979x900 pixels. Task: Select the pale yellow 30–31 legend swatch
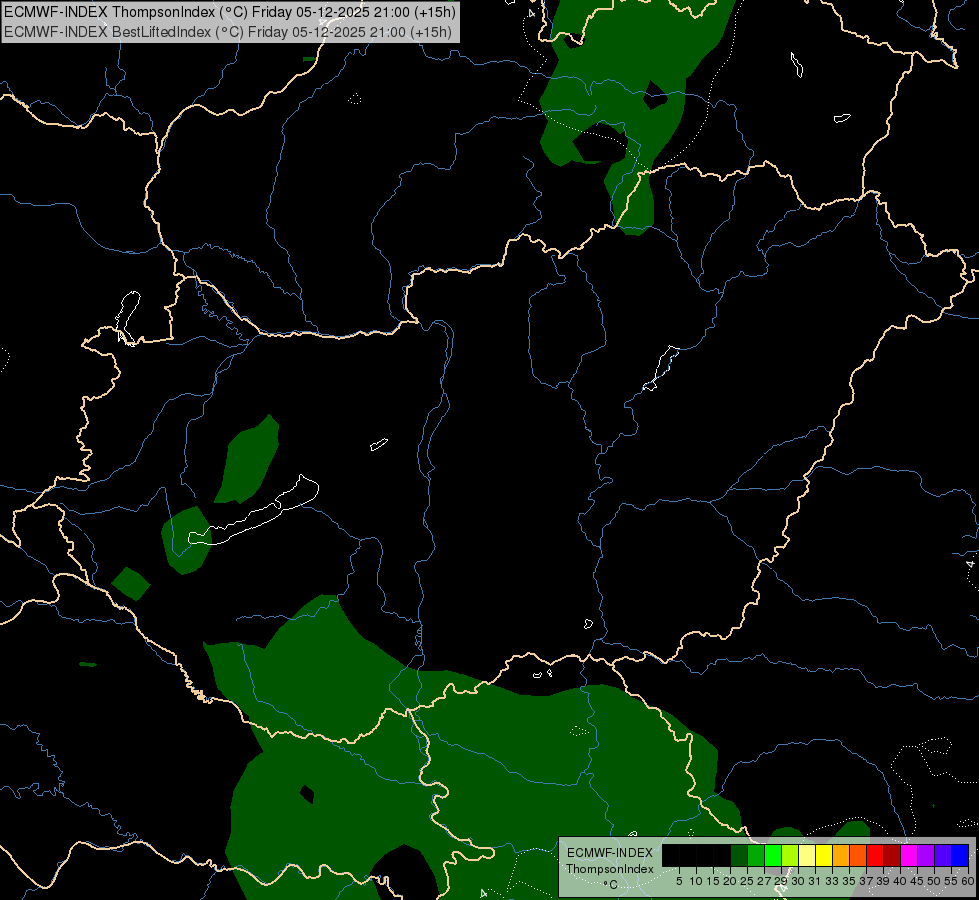click(807, 855)
